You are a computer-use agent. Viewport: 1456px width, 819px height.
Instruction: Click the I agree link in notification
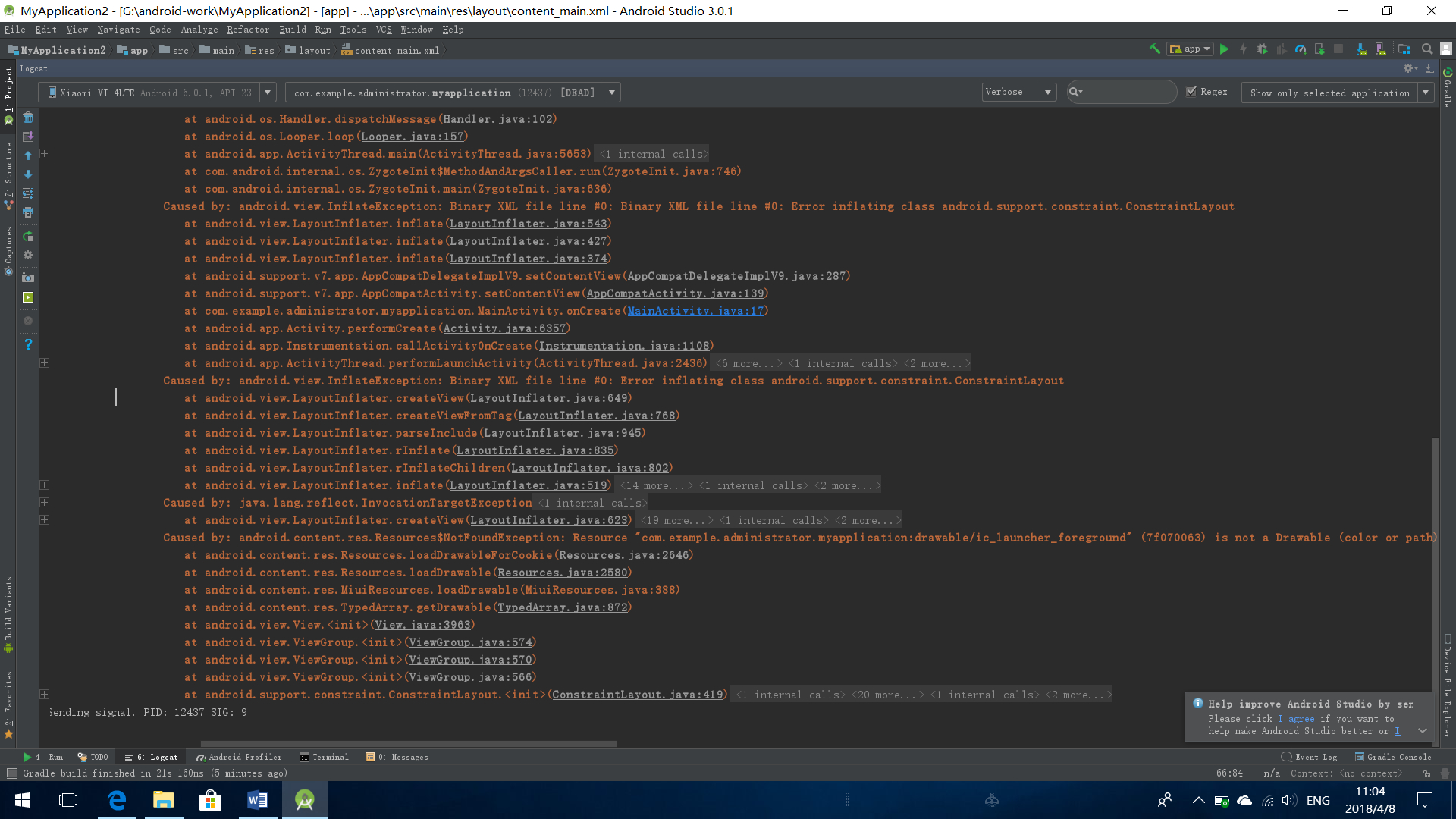click(x=1296, y=719)
